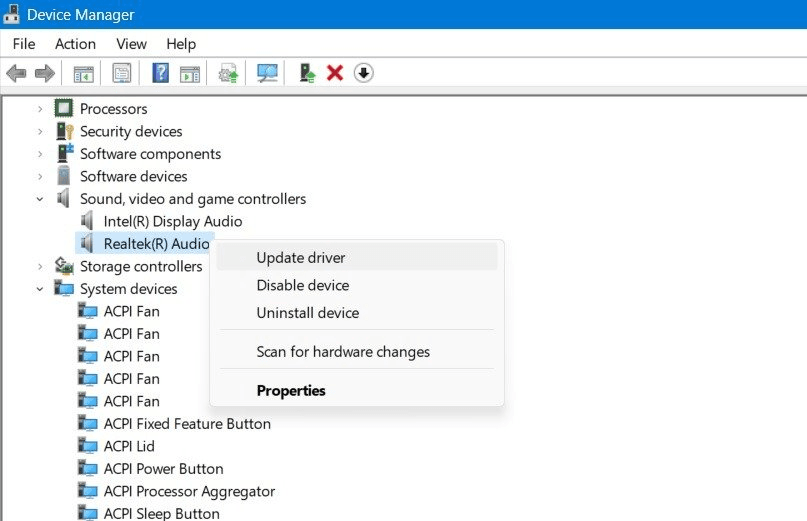807x521 pixels.
Task: Click the ACPI Power Button device icon
Action: 87,468
